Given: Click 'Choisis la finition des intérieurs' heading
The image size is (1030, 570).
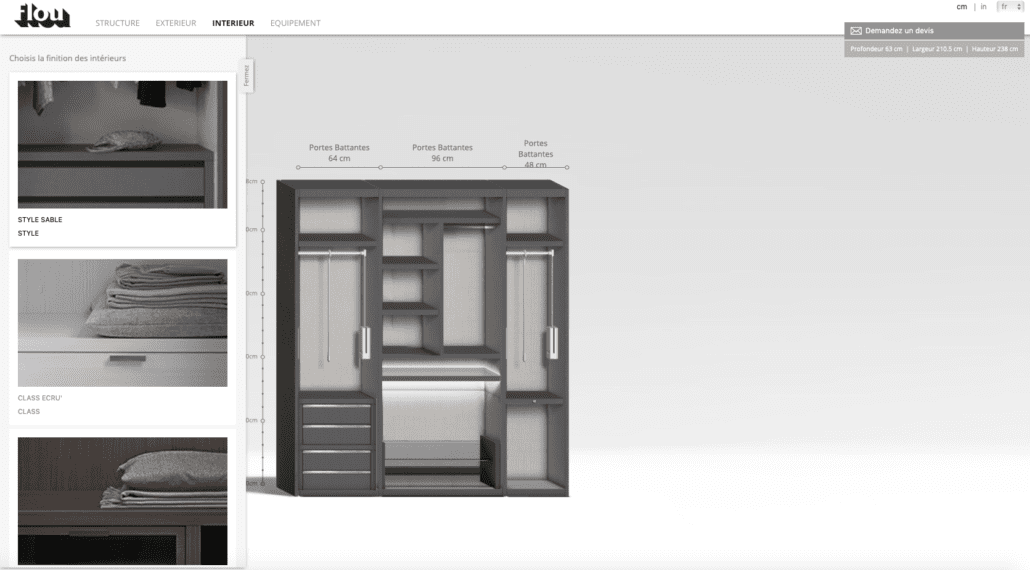Looking at the screenshot, I should pyautogui.click(x=68, y=58).
